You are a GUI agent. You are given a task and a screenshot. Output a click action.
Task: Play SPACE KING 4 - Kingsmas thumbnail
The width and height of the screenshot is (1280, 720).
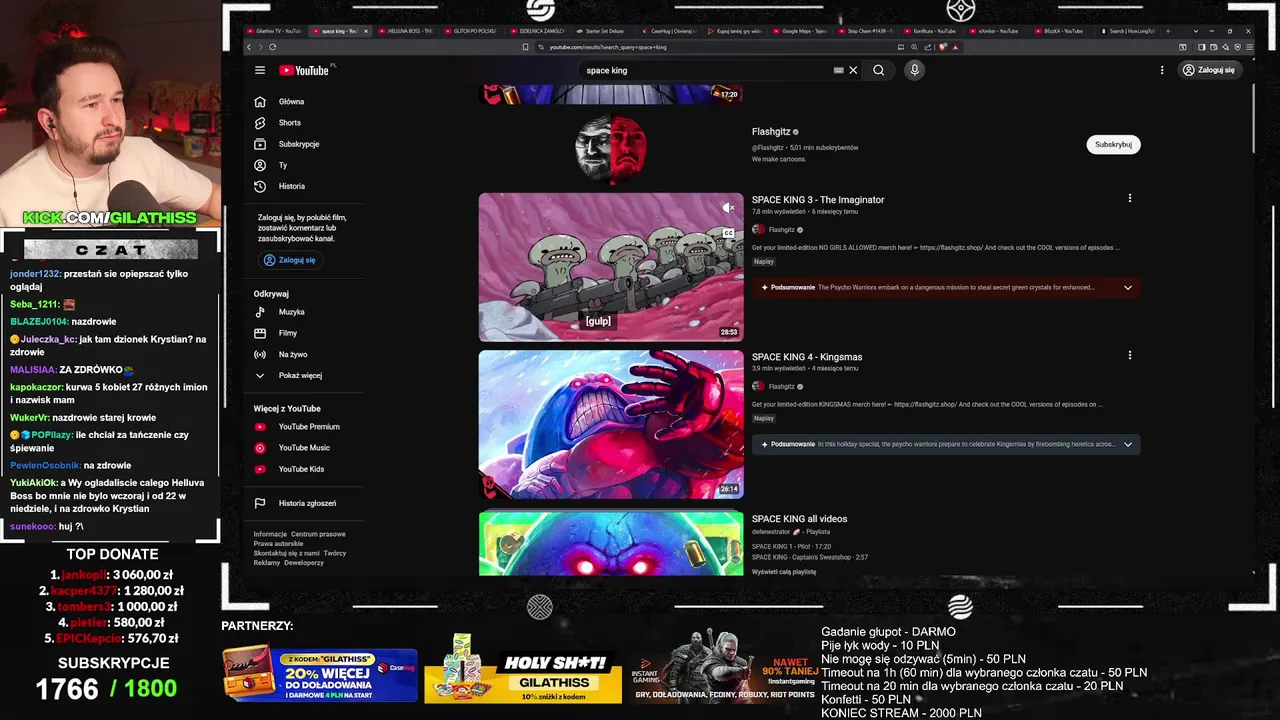point(611,424)
